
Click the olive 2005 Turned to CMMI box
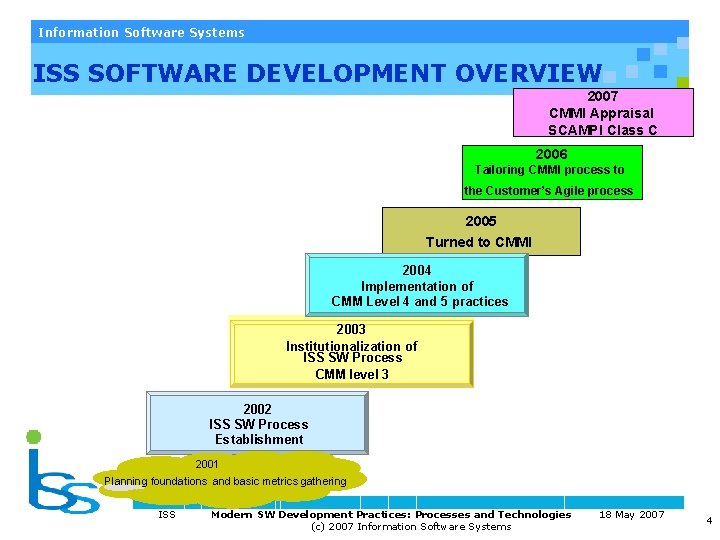pos(481,231)
